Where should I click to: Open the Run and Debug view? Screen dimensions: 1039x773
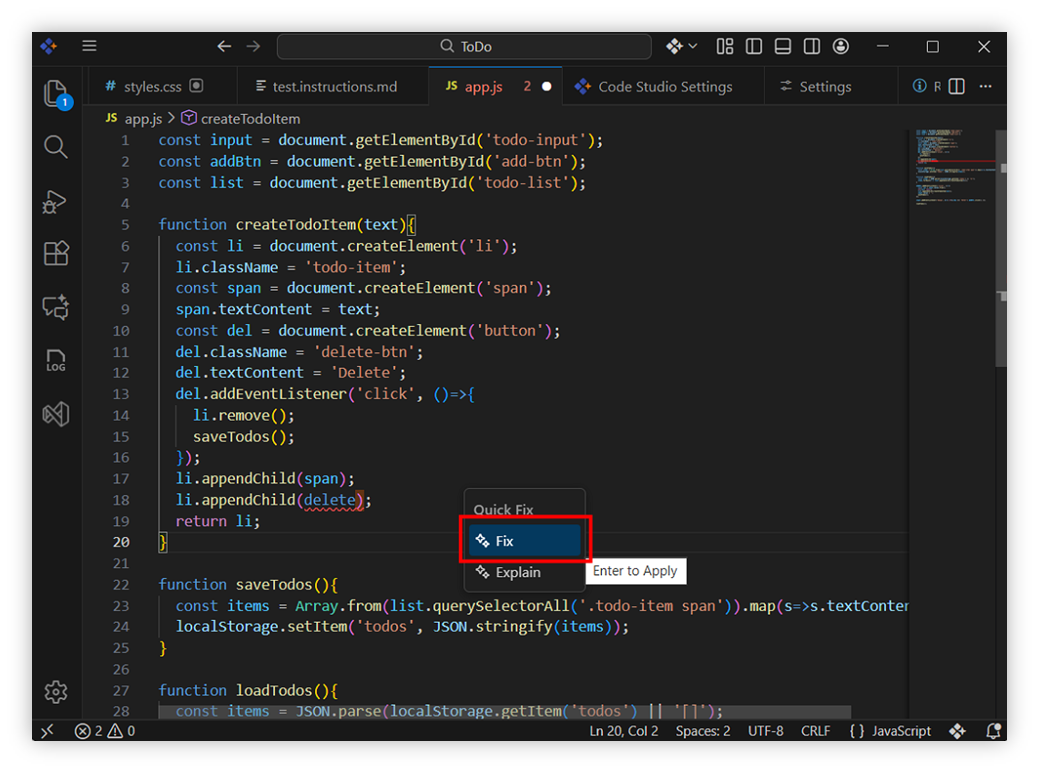(56, 201)
